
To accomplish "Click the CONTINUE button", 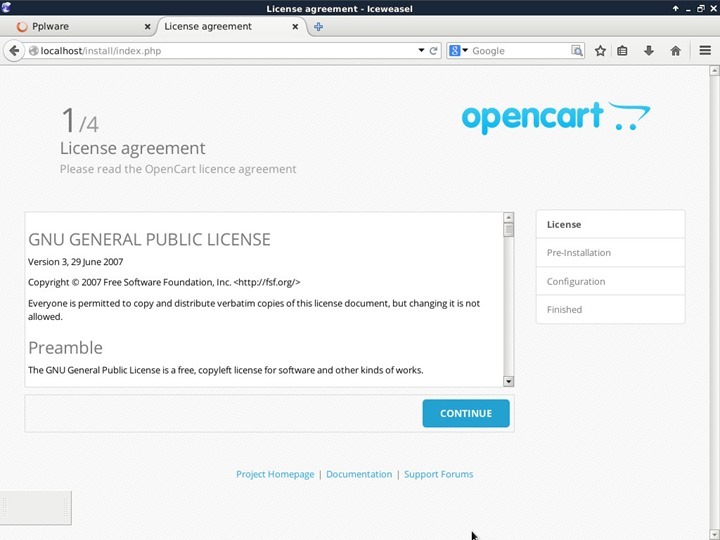I will pos(466,413).
